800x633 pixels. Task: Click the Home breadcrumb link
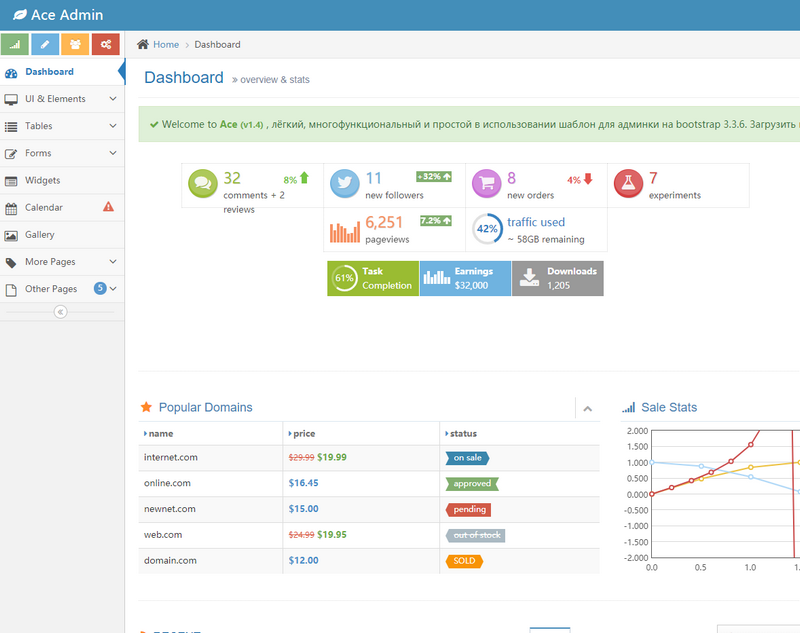coord(165,44)
